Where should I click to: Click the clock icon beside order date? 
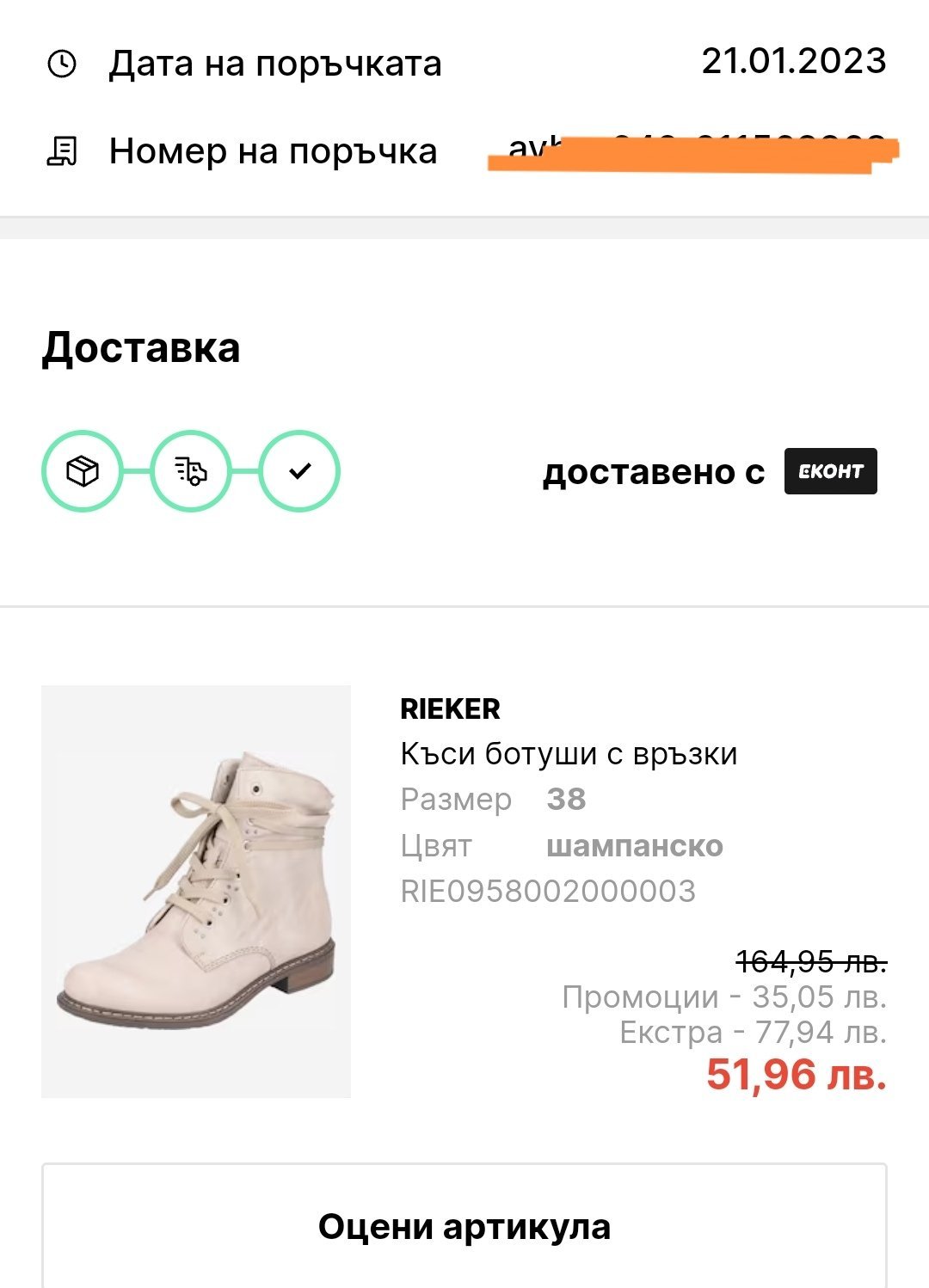[62, 64]
